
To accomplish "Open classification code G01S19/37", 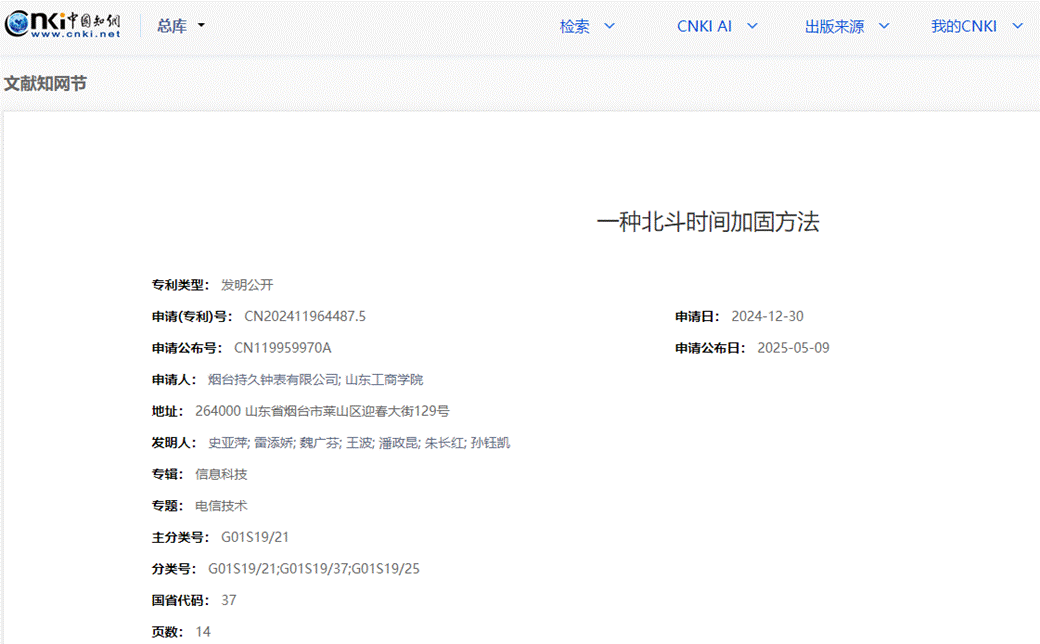I will [314, 569].
